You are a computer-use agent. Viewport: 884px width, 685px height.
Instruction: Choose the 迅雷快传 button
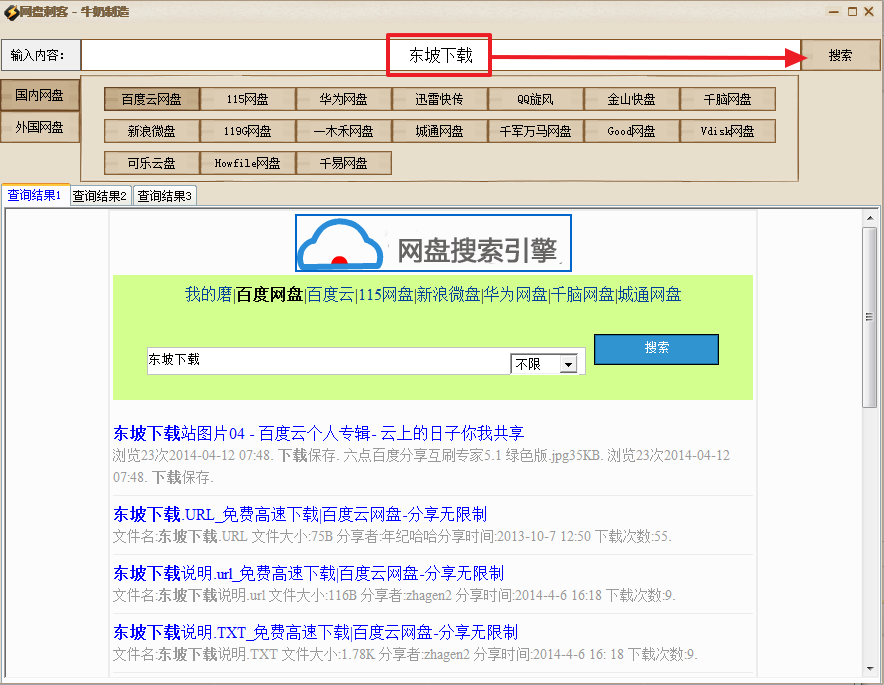[439, 99]
